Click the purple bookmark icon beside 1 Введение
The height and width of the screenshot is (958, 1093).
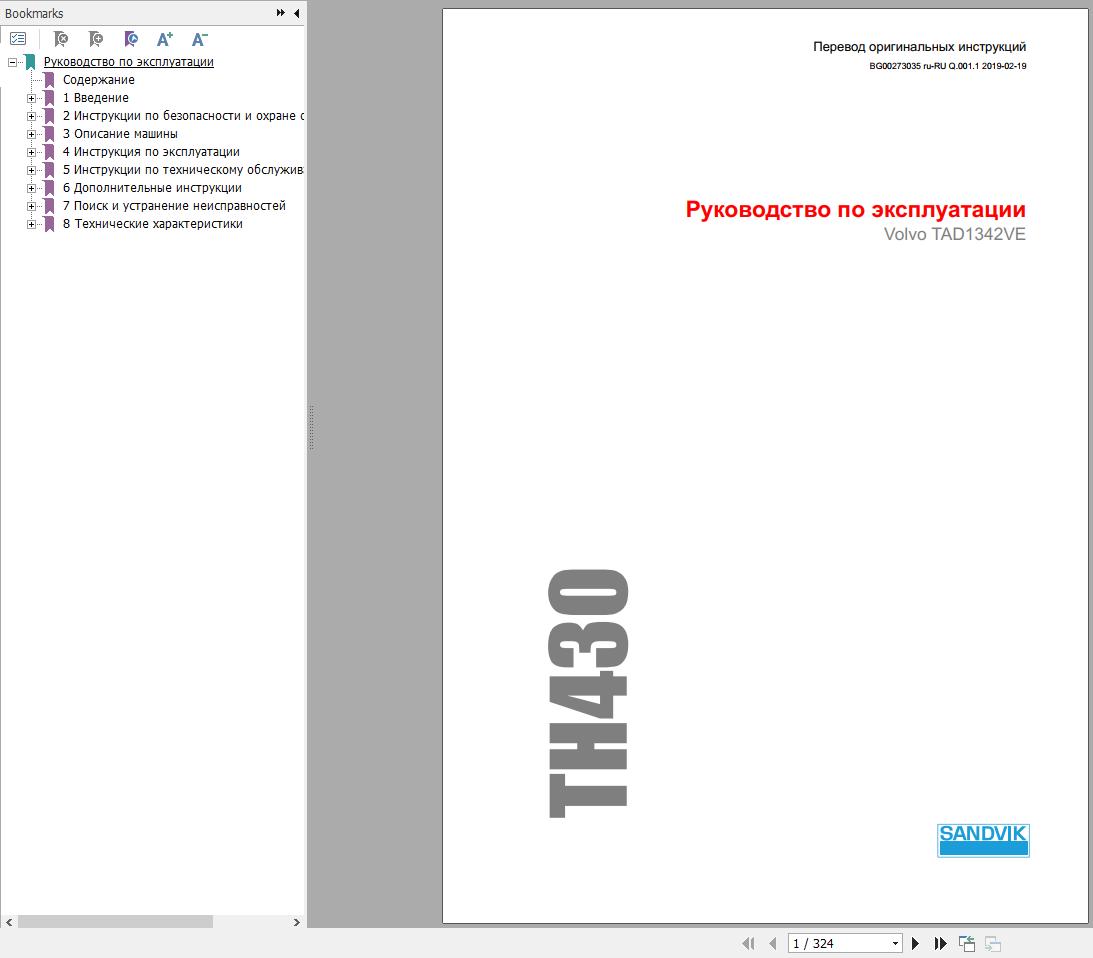coord(49,98)
